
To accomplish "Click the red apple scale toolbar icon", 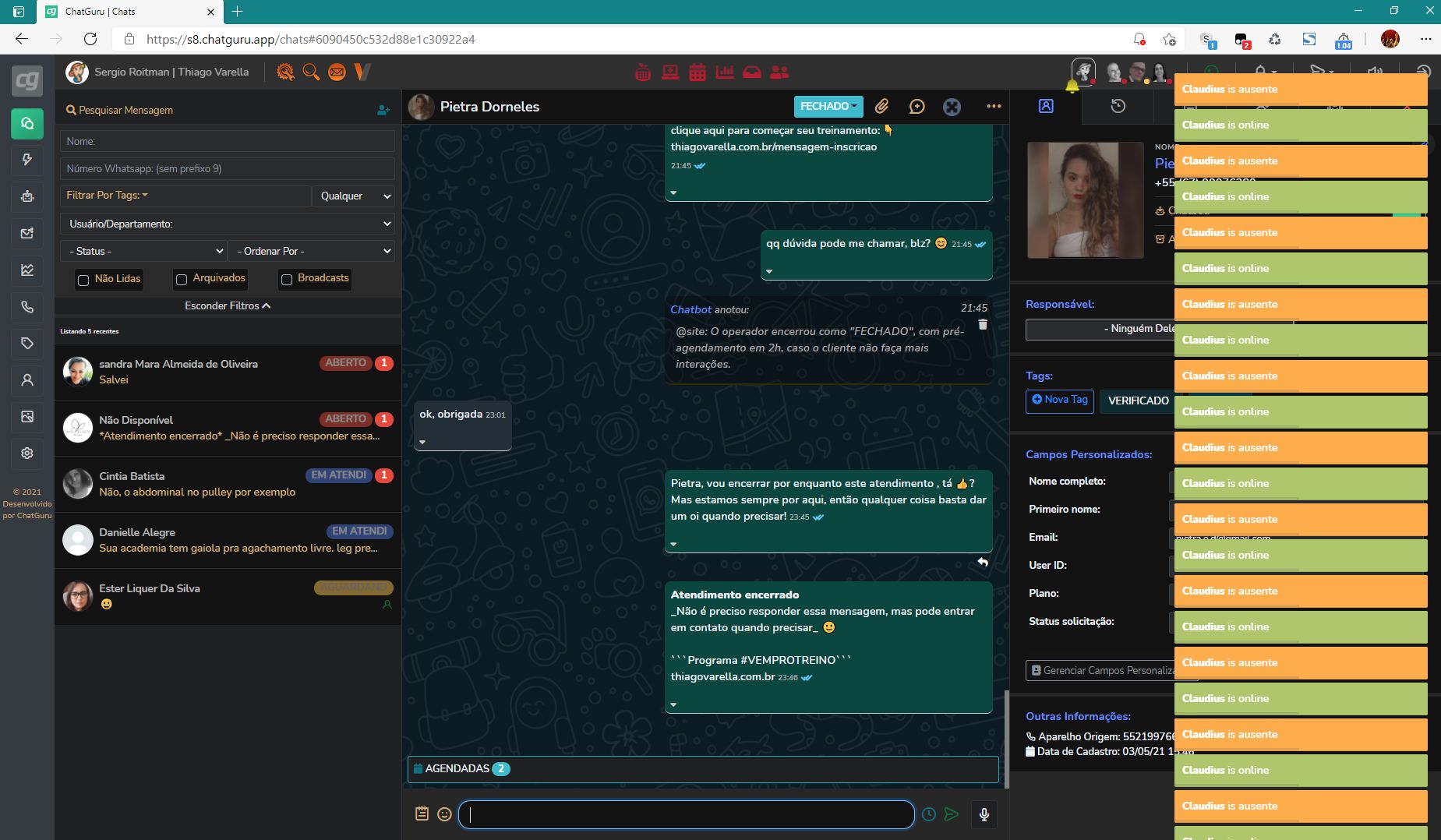I will (x=643, y=72).
